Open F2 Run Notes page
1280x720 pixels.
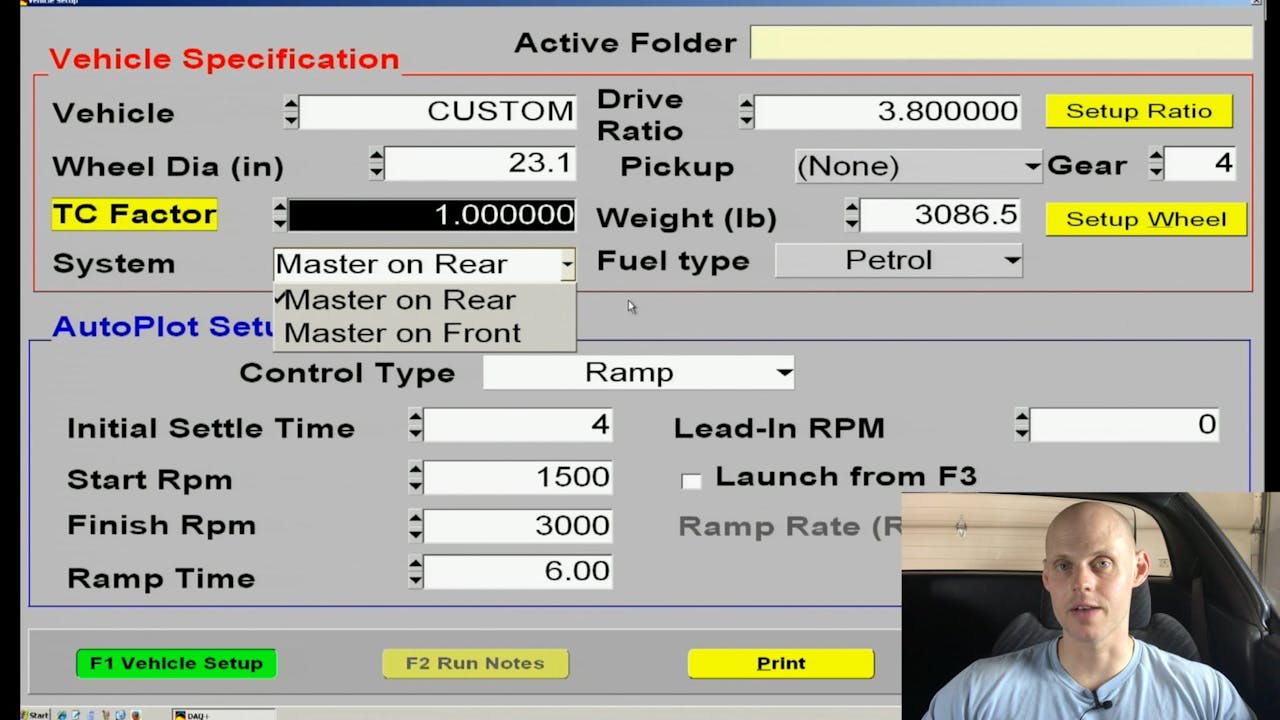tap(475, 663)
